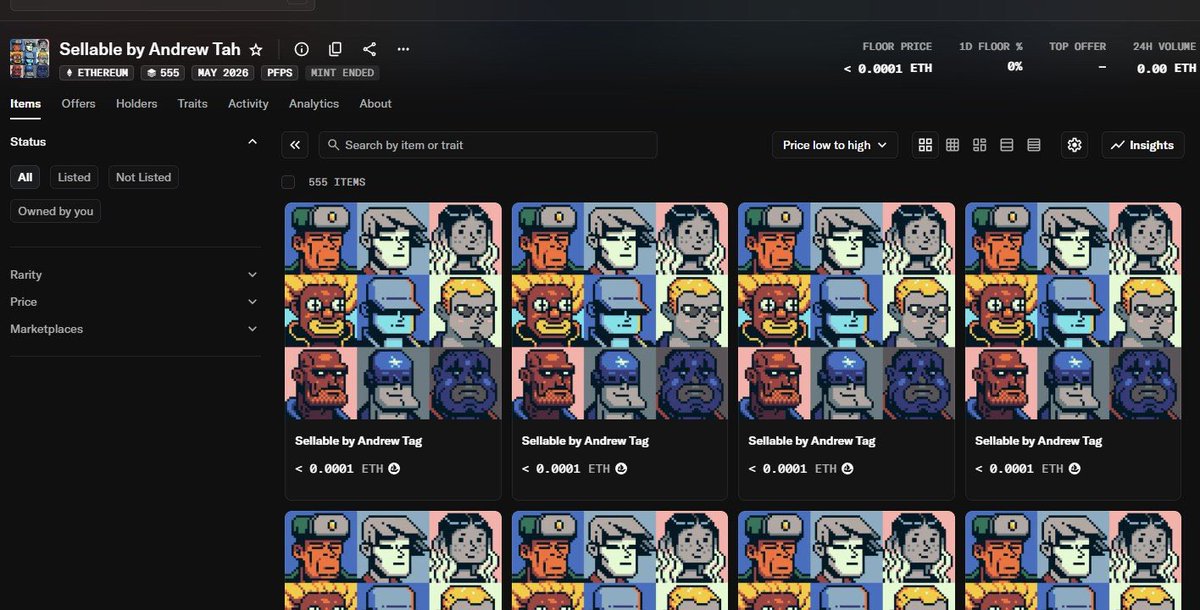Click the 555 item count badge
1200x610 pixels.
pyautogui.click(x=162, y=73)
